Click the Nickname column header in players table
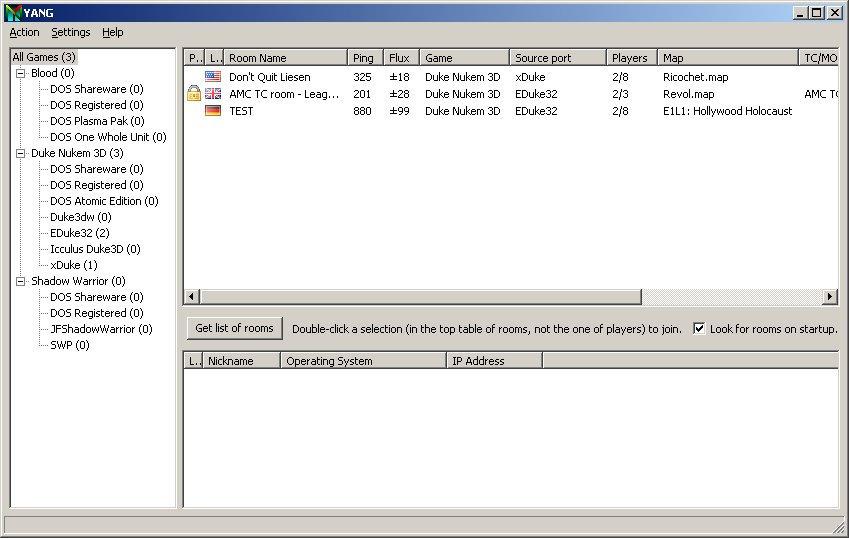This screenshot has height=538, width=849. [241, 361]
